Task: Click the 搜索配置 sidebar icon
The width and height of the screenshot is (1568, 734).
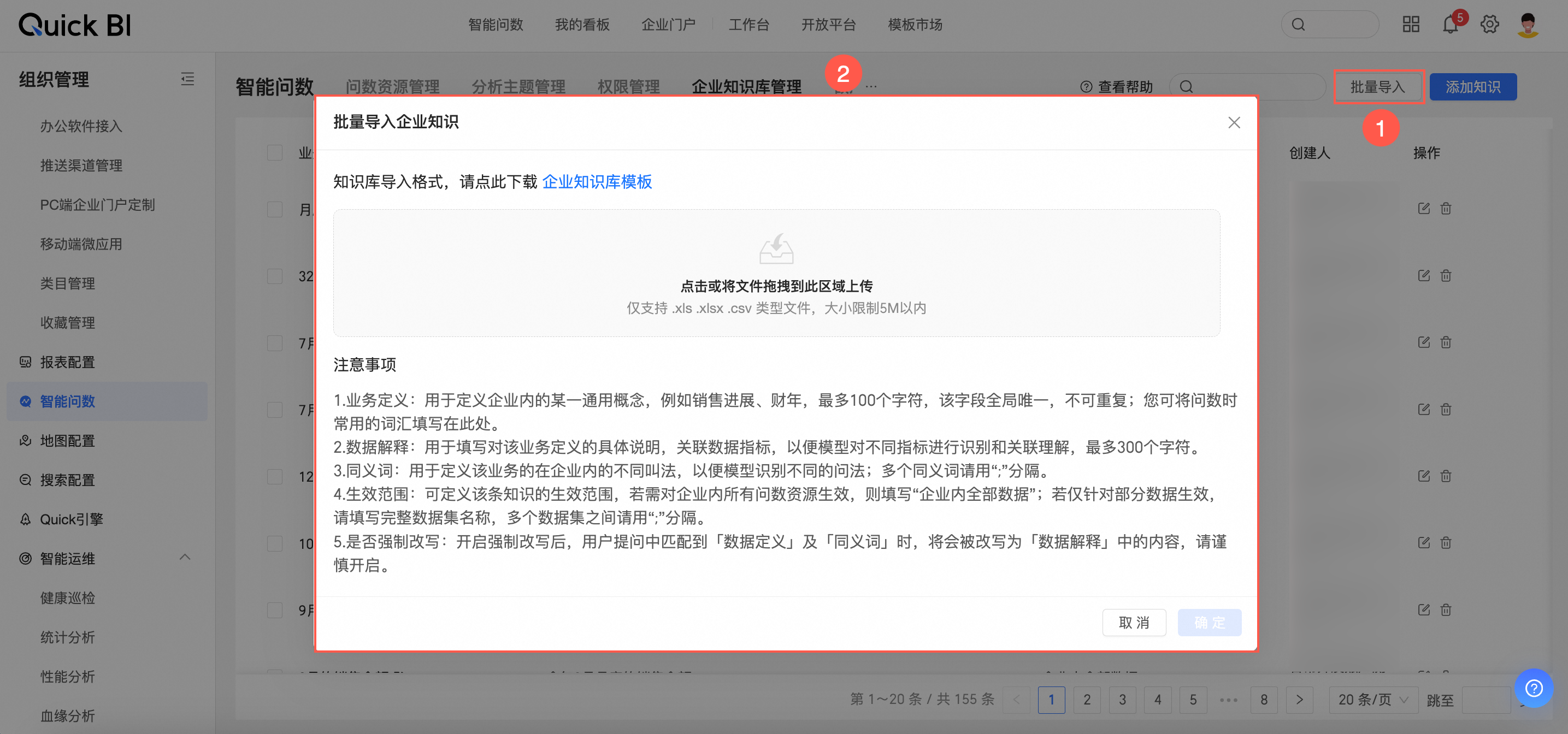Action: point(25,480)
